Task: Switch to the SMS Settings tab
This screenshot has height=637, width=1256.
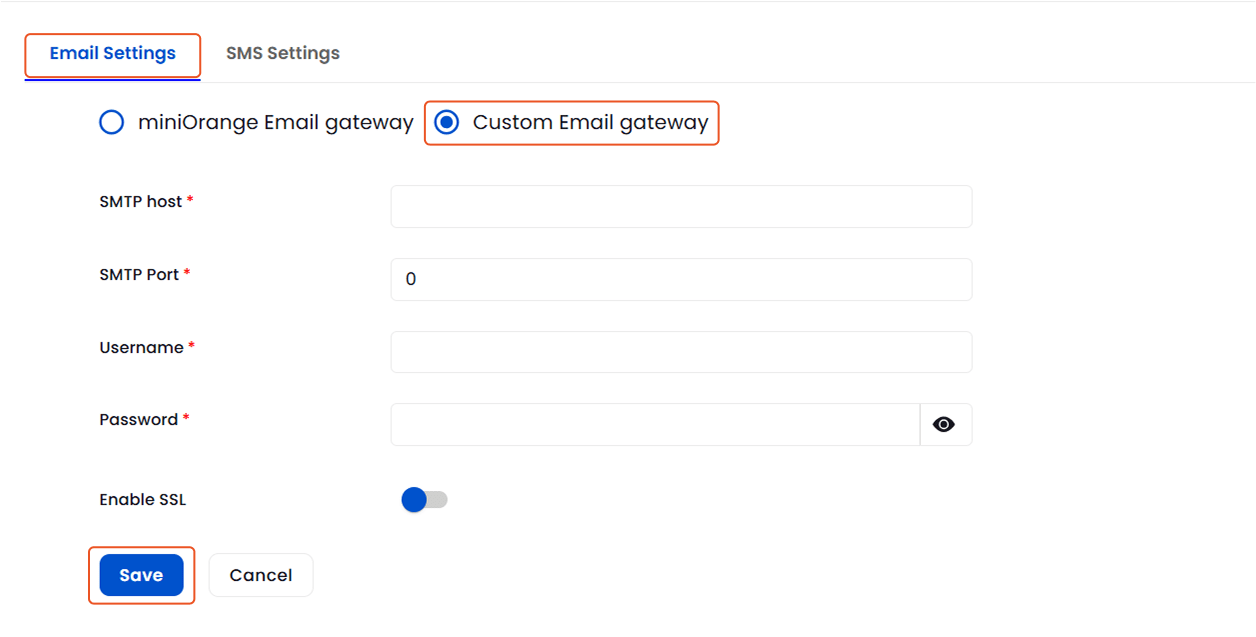Action: [x=283, y=52]
